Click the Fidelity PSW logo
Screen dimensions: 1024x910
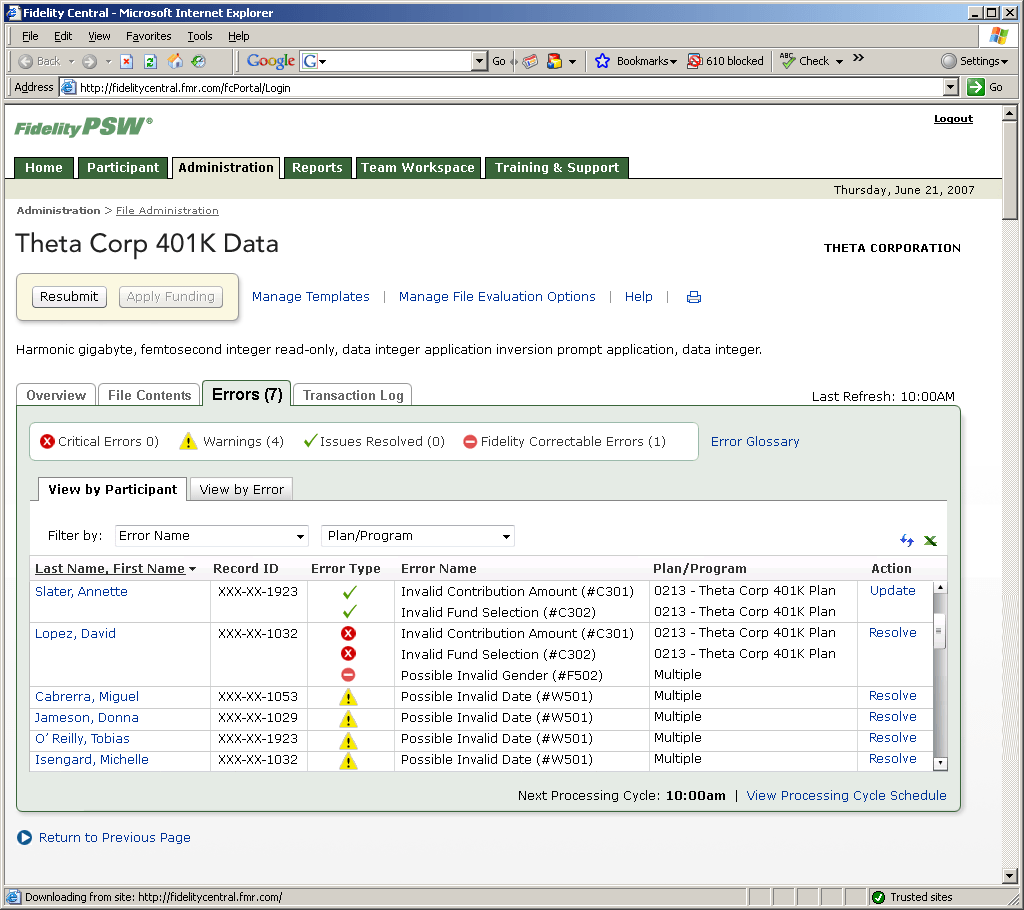[x=84, y=127]
